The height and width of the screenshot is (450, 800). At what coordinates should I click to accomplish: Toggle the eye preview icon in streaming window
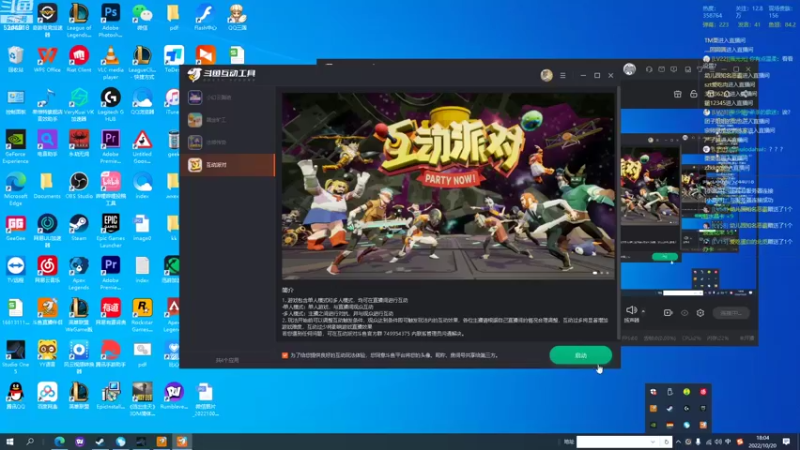click(x=685, y=313)
